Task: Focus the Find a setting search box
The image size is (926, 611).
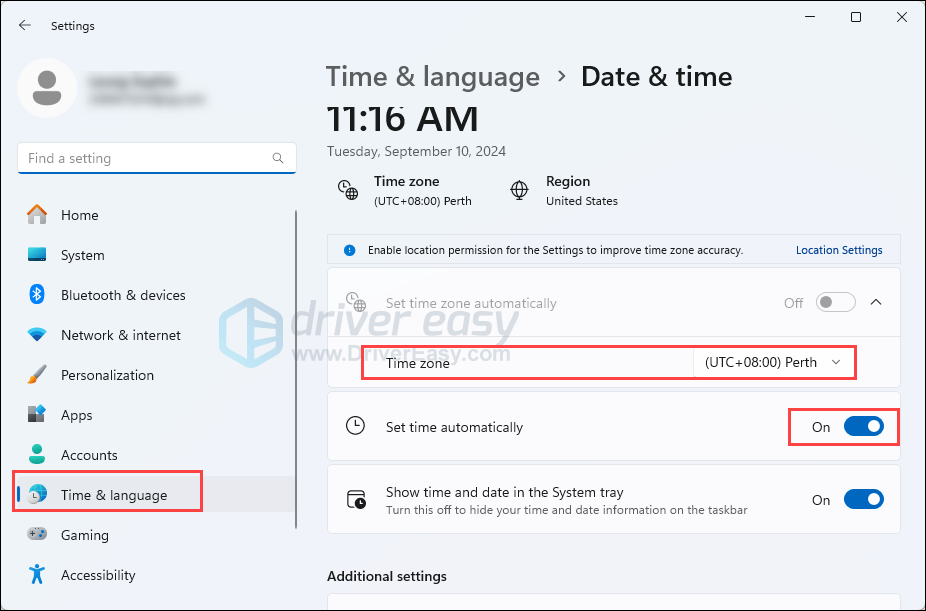Action: click(x=156, y=158)
